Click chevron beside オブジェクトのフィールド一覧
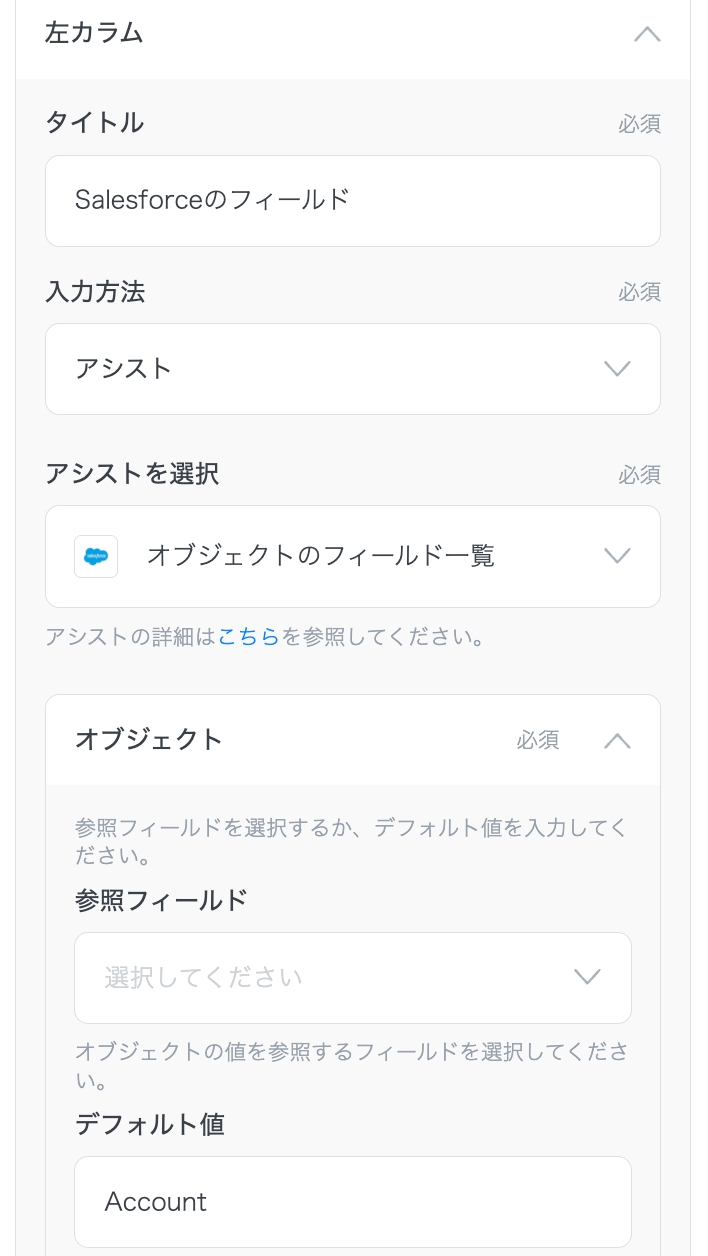 (617, 556)
